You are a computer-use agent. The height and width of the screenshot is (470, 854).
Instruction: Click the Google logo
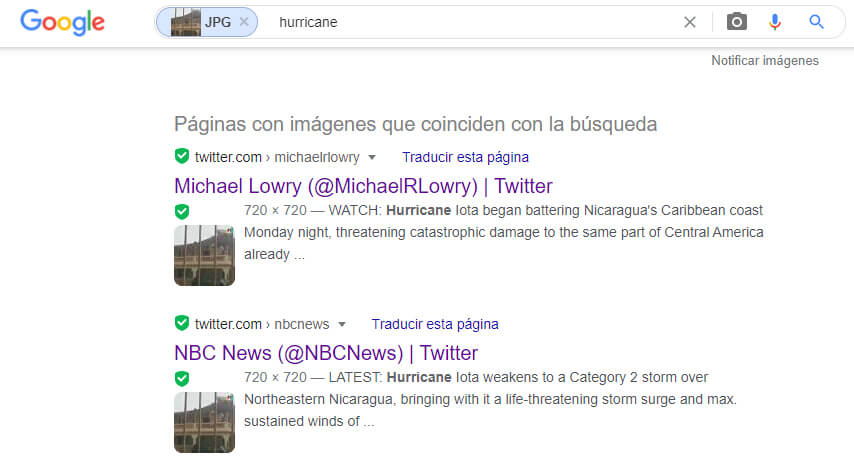[x=63, y=22]
